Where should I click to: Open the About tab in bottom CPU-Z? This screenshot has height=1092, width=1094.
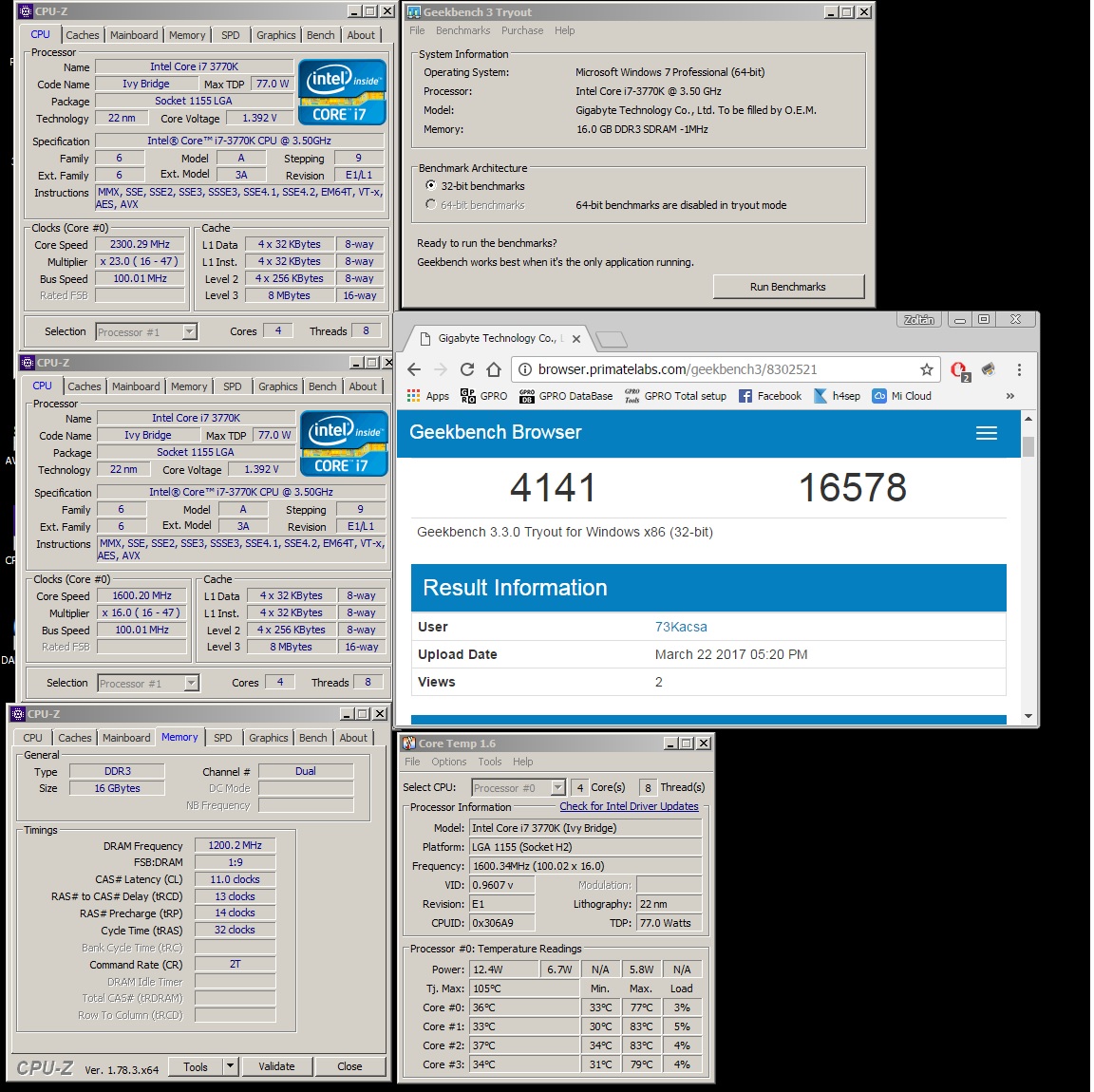(353, 738)
